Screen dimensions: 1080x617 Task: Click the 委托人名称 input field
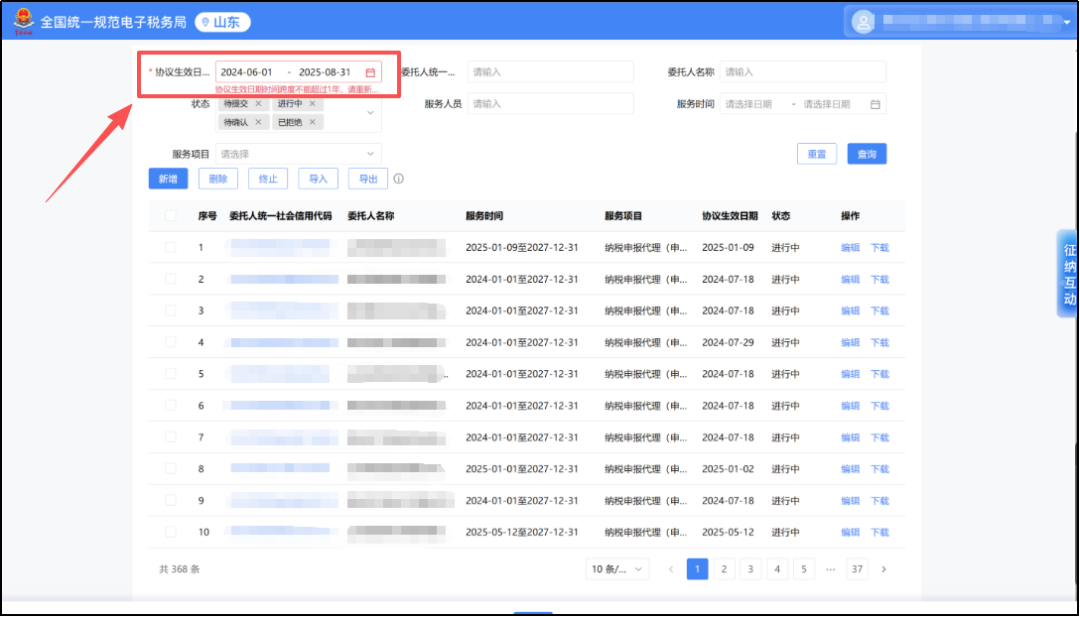tap(802, 72)
